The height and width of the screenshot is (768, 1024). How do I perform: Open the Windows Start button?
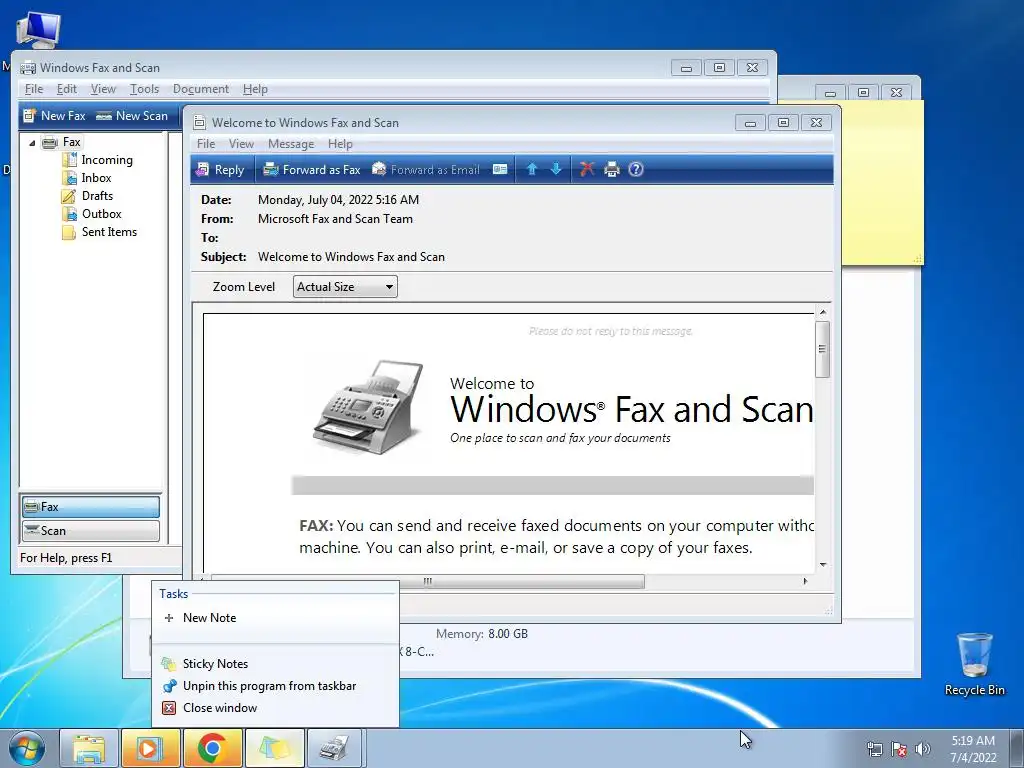click(x=27, y=748)
